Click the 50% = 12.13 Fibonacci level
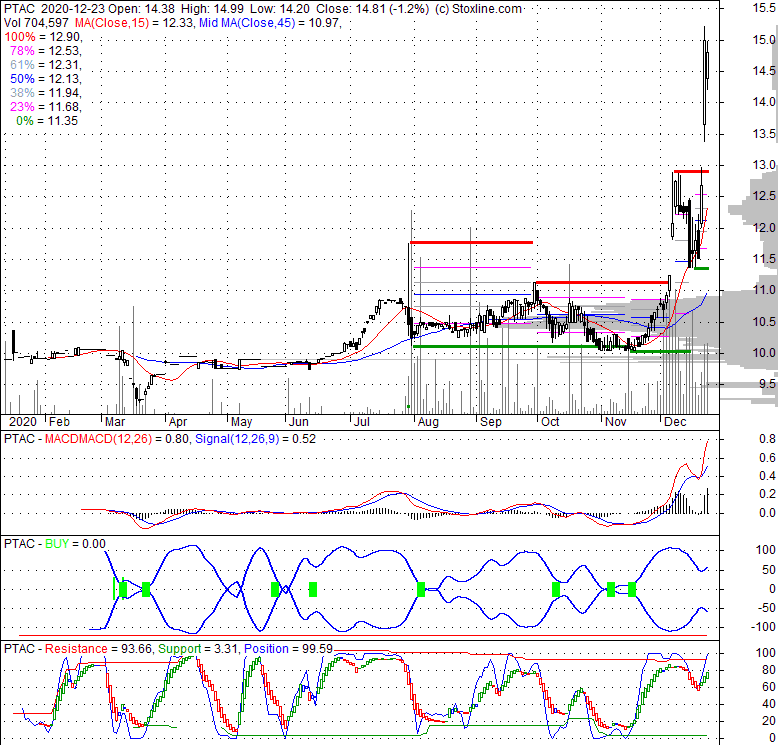This screenshot has width=780, height=745. pos(45,79)
